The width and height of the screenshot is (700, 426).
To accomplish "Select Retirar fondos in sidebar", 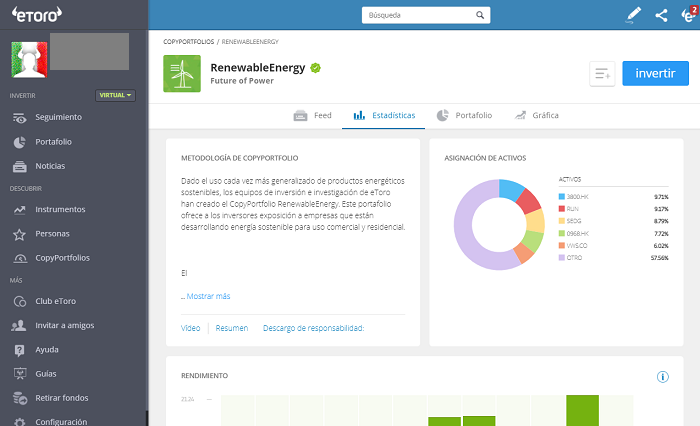I will coord(62,398).
